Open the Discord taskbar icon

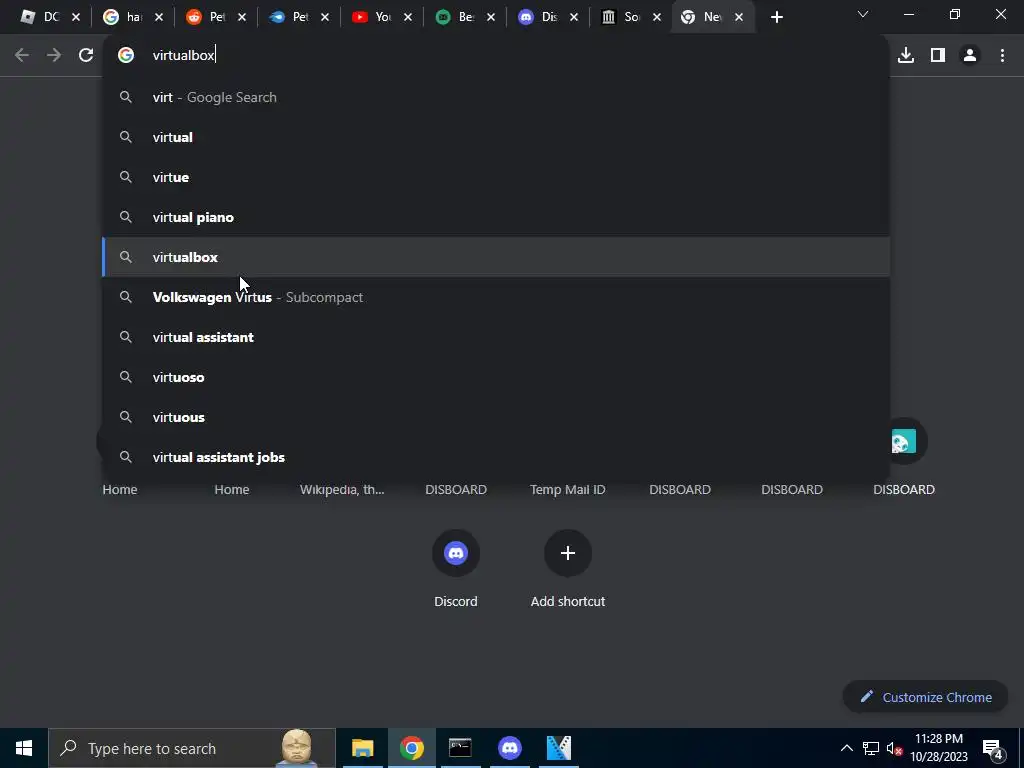coord(509,748)
